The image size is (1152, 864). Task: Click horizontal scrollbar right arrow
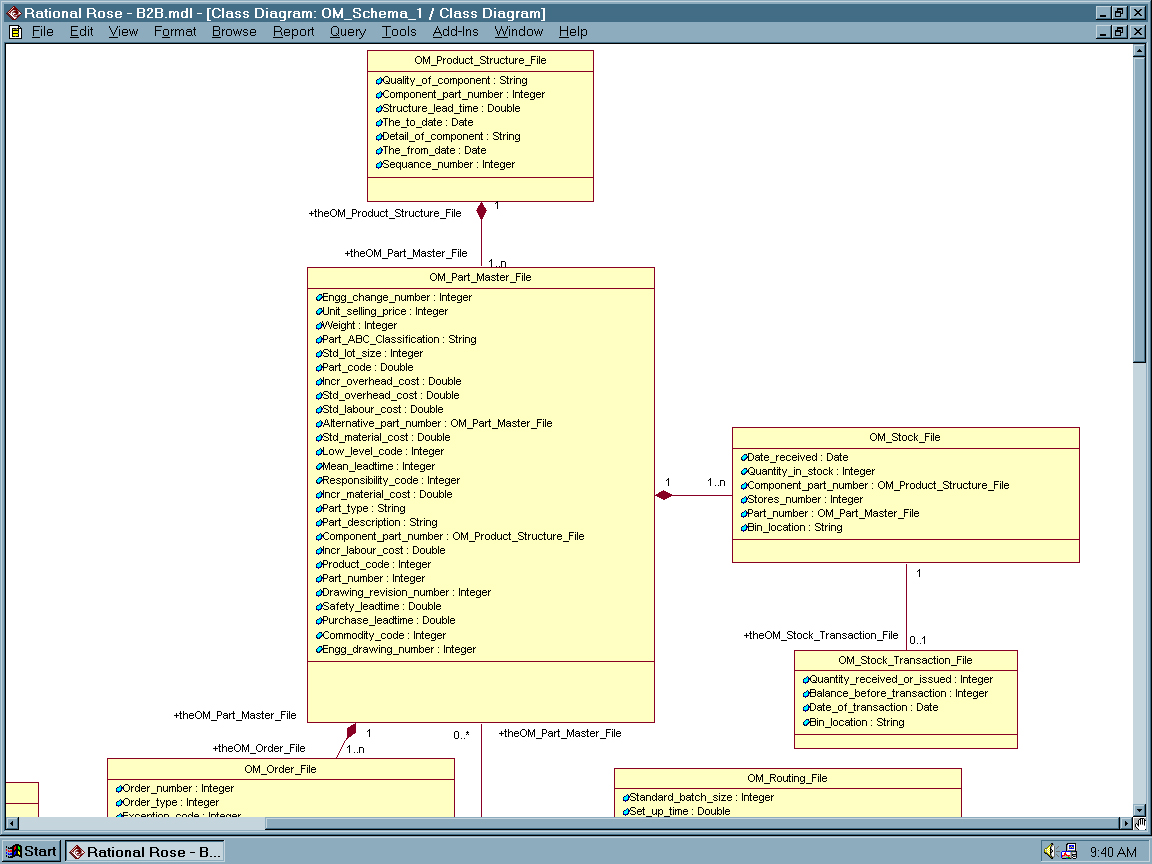1126,823
